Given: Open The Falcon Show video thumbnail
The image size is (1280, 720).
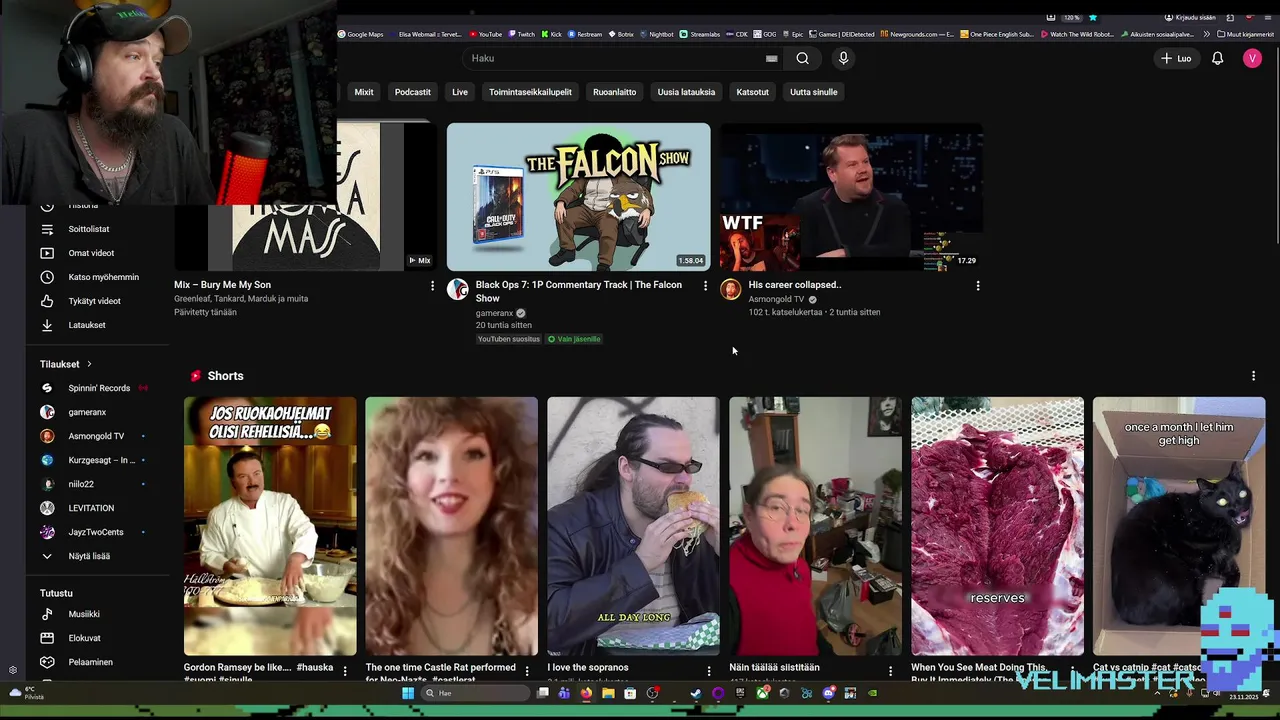Looking at the screenshot, I should point(578,197).
